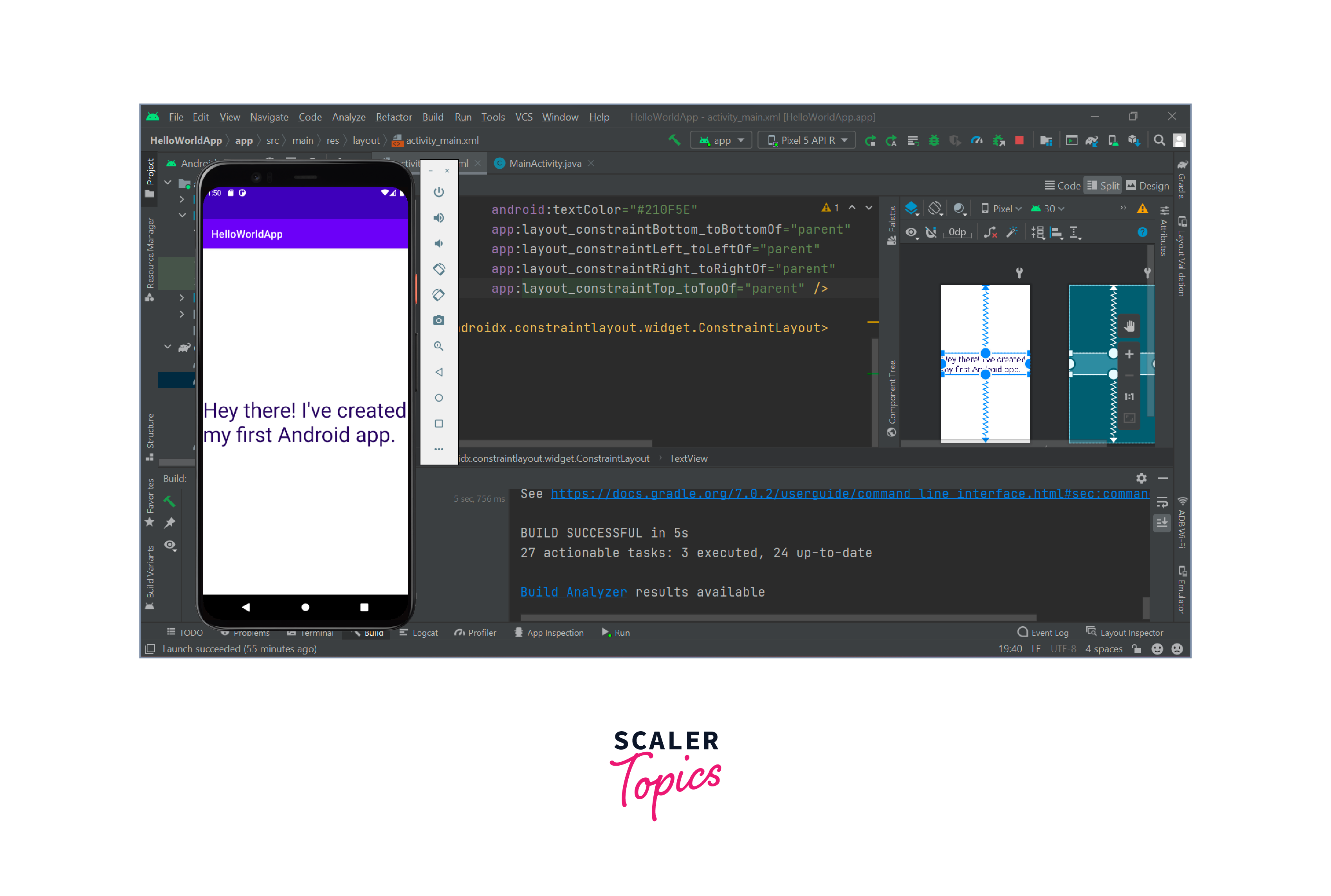Click the emulator screenshot camera icon
Viewport: 1331px width, 896px height.
tap(438, 321)
